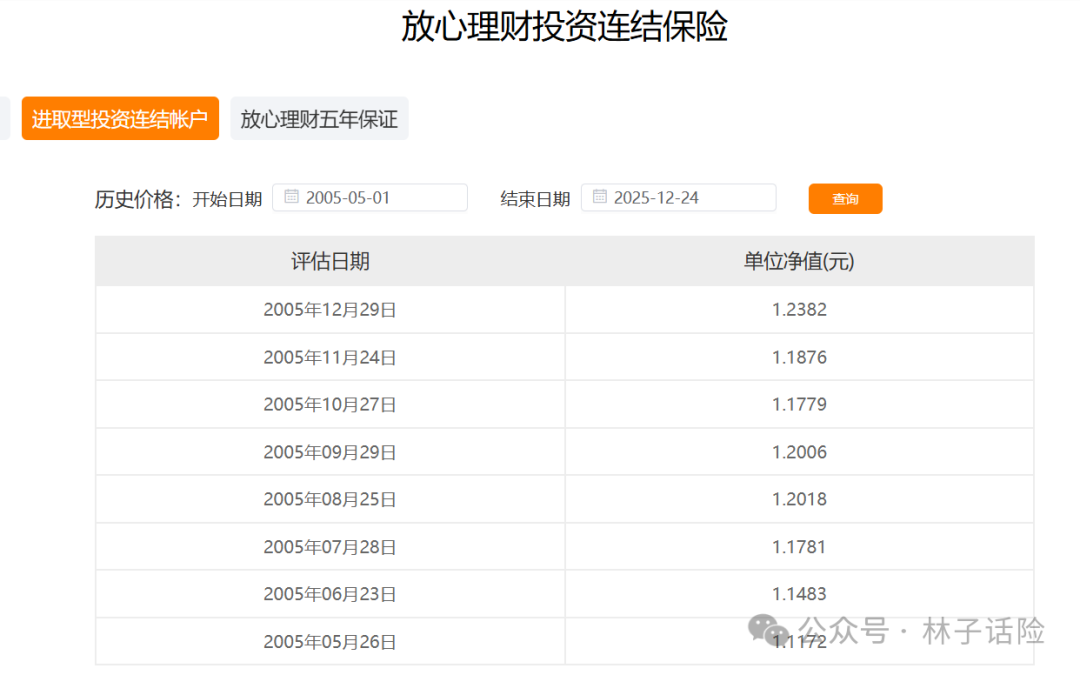Click the calendar icon in start date field
1080x675 pixels.
coord(291,197)
